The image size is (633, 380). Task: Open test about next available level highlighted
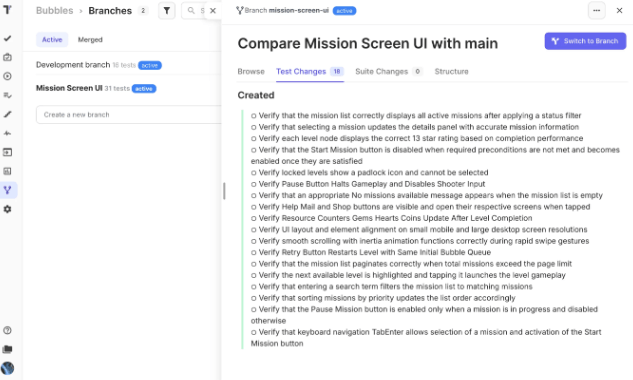408,275
